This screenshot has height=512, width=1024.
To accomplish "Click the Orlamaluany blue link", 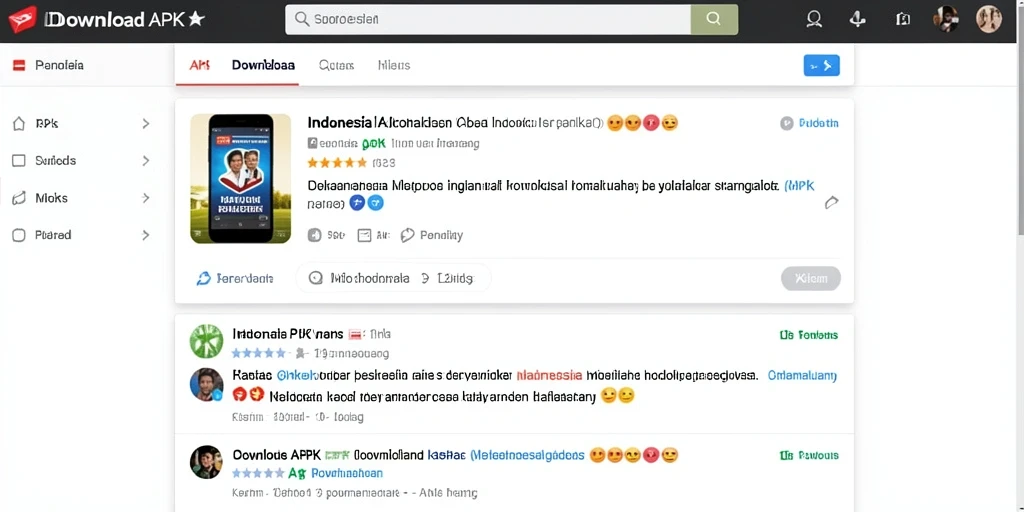I will click(x=802, y=376).
